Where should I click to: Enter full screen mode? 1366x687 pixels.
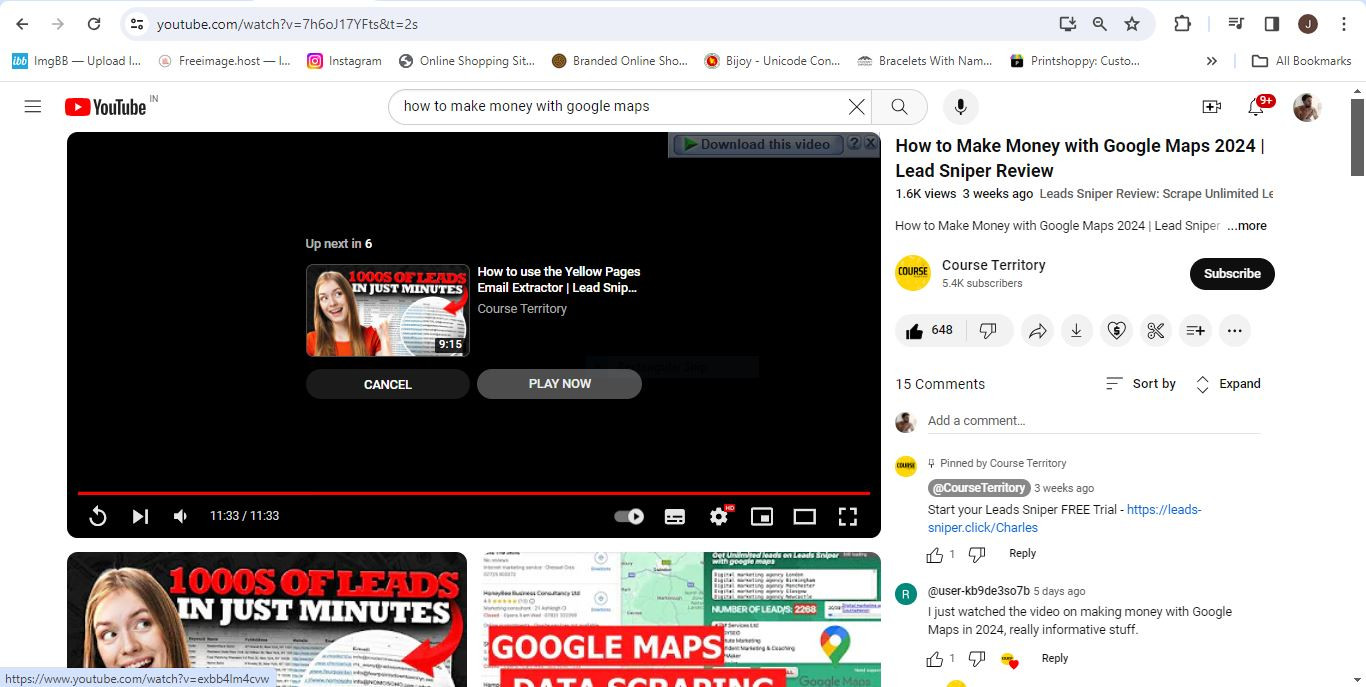coord(848,516)
